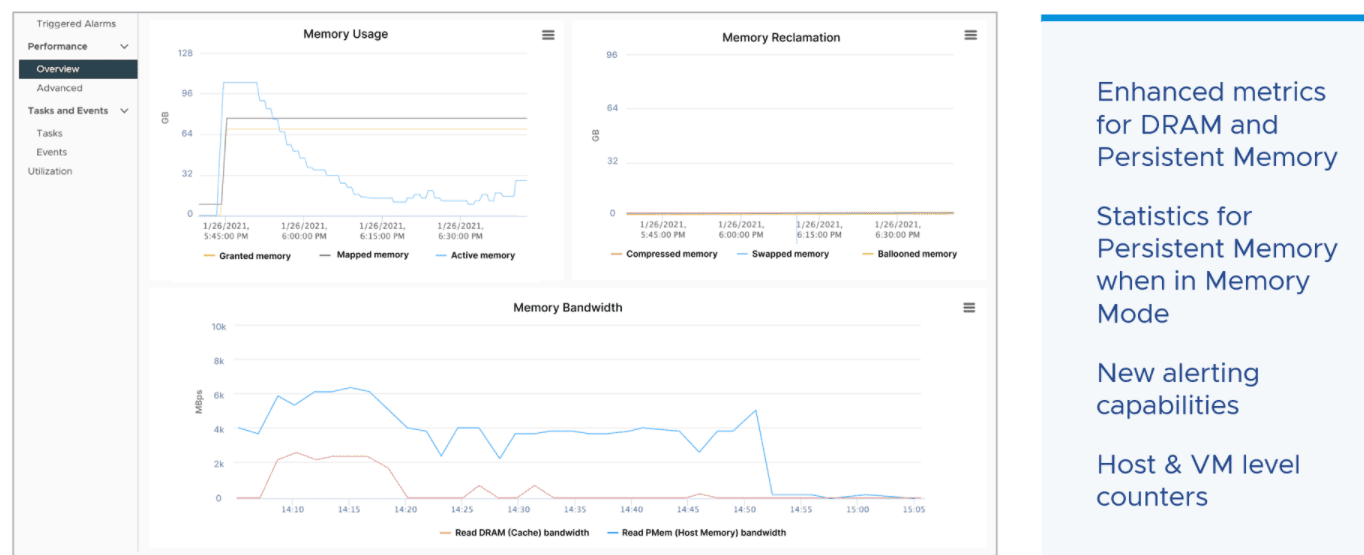Open Tasks under Tasks and Events

(49, 133)
